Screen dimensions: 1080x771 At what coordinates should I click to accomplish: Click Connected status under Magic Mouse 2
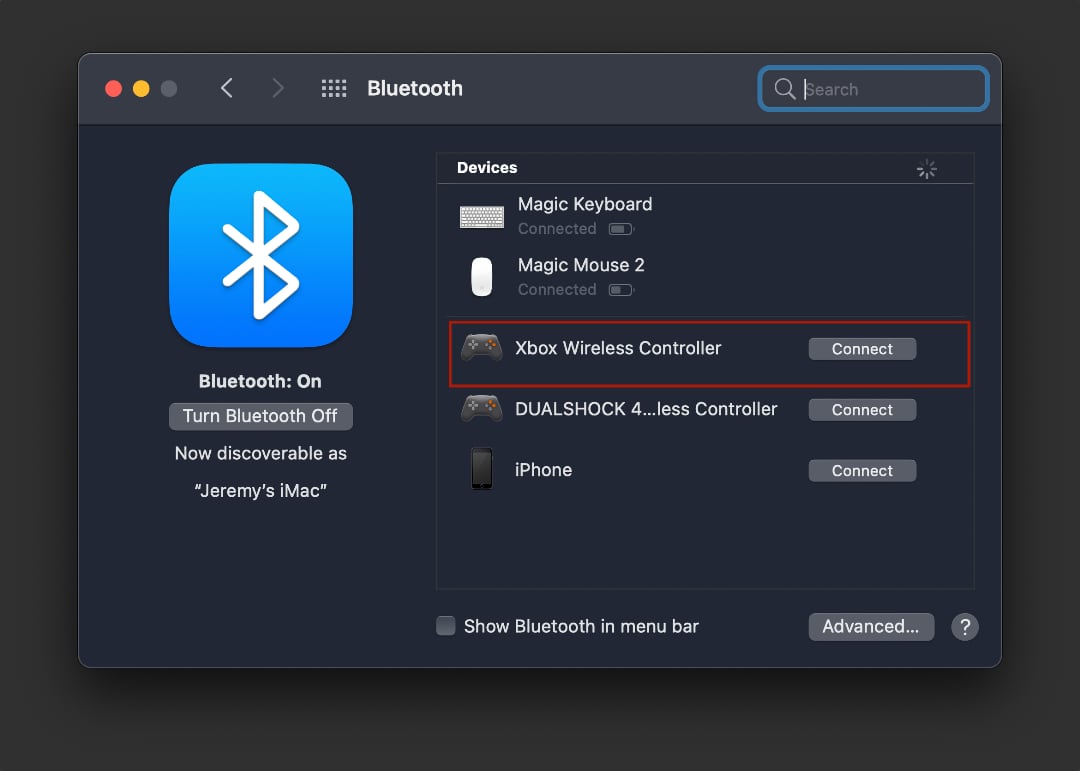557,290
